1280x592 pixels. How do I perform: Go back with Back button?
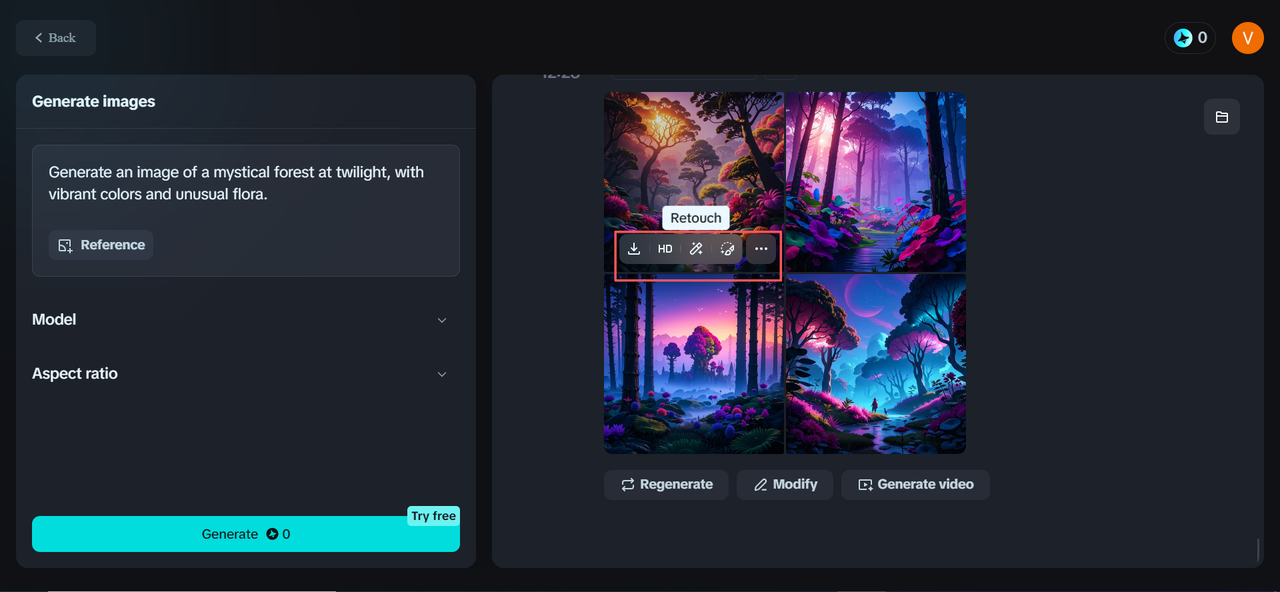[56, 38]
